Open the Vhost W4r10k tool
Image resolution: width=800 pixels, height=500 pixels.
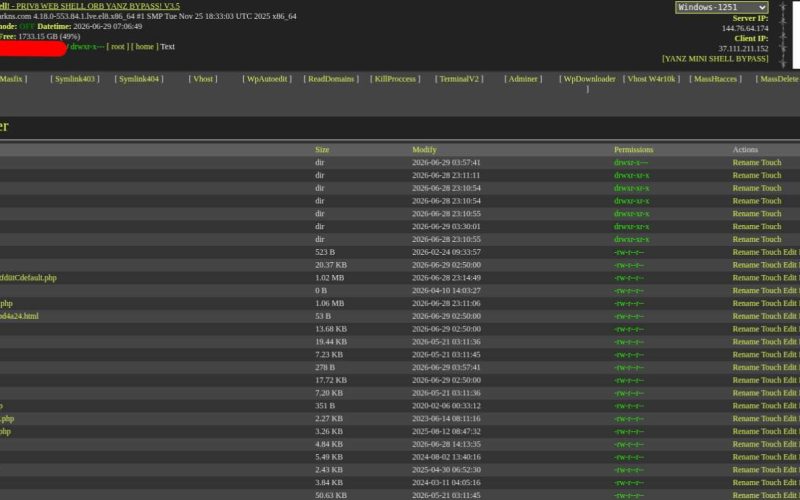point(651,79)
